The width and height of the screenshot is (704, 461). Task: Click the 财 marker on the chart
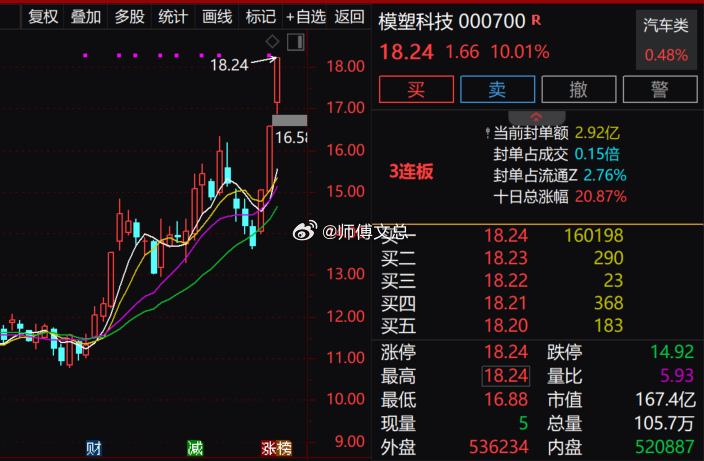coord(94,448)
